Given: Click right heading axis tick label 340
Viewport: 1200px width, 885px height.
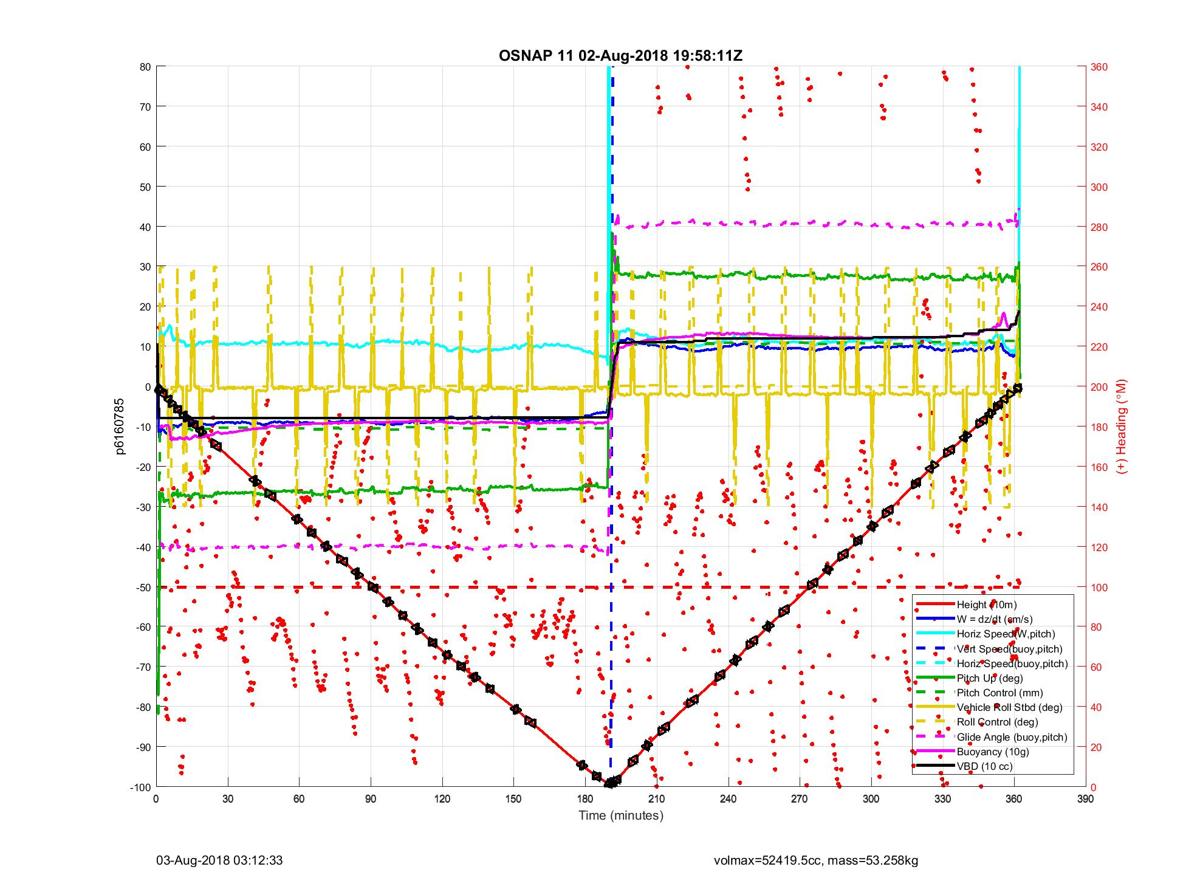Looking at the screenshot, I should point(1101,107).
